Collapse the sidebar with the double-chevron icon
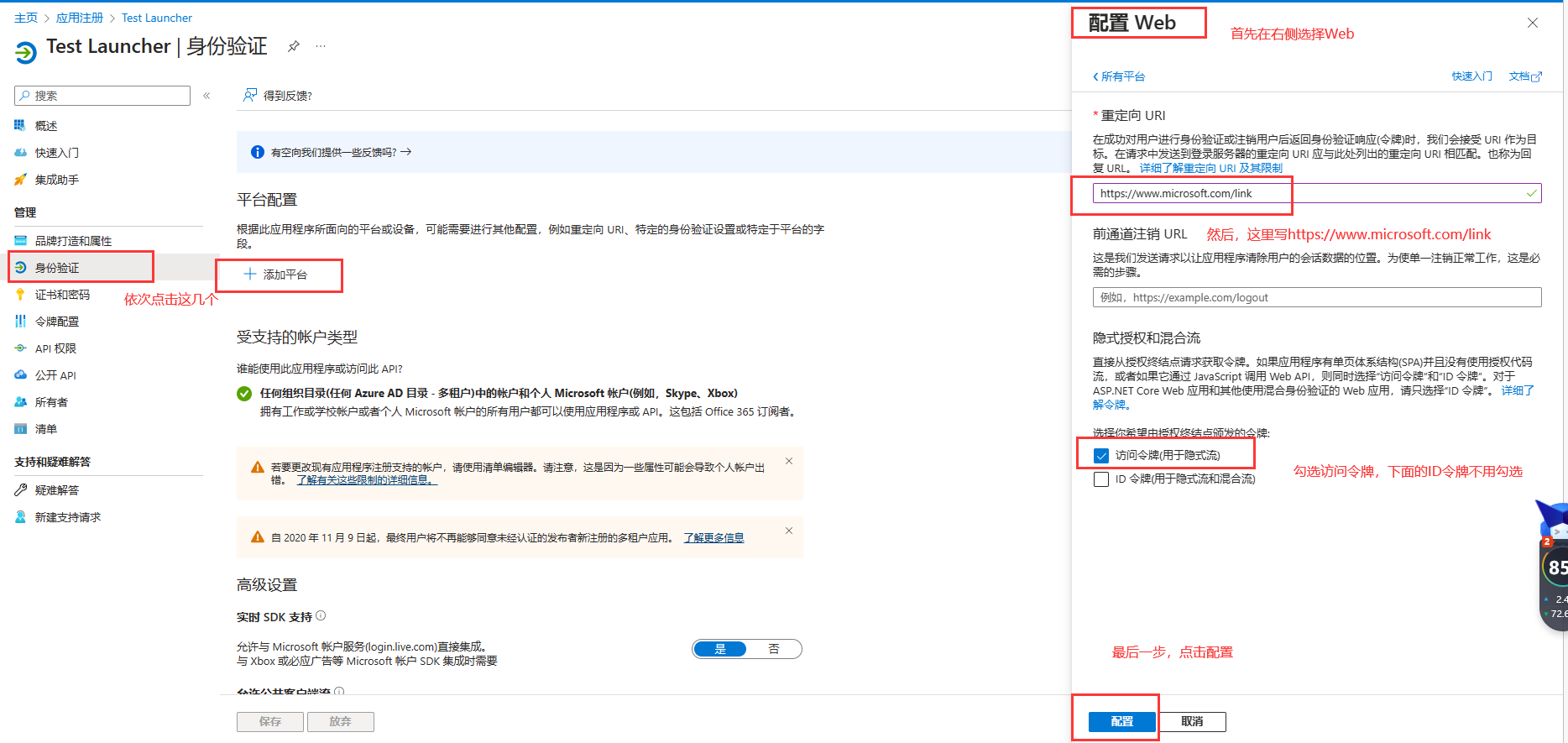Viewport: 1568px width, 743px height. pyautogui.click(x=206, y=96)
